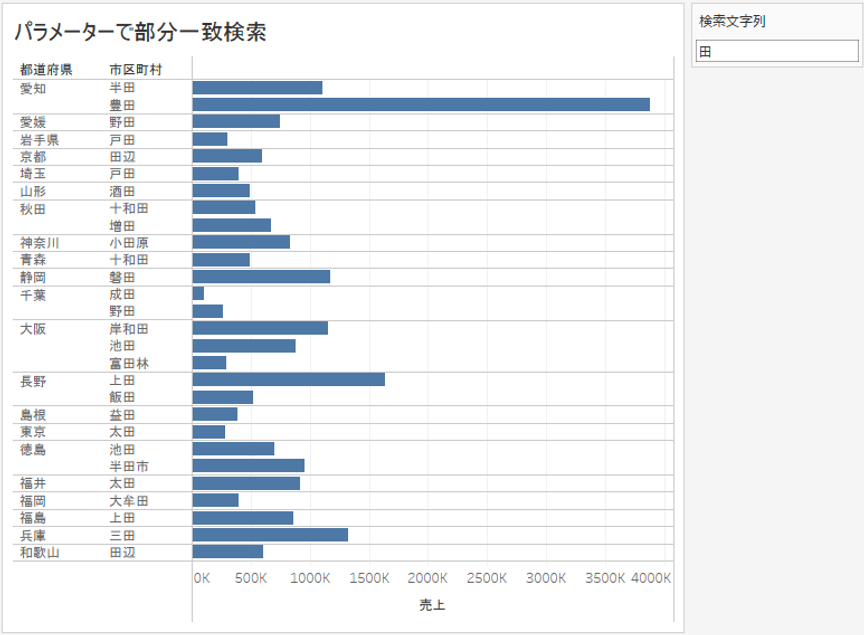
Task: Select the 500K axis tick label
Action: tap(251, 578)
